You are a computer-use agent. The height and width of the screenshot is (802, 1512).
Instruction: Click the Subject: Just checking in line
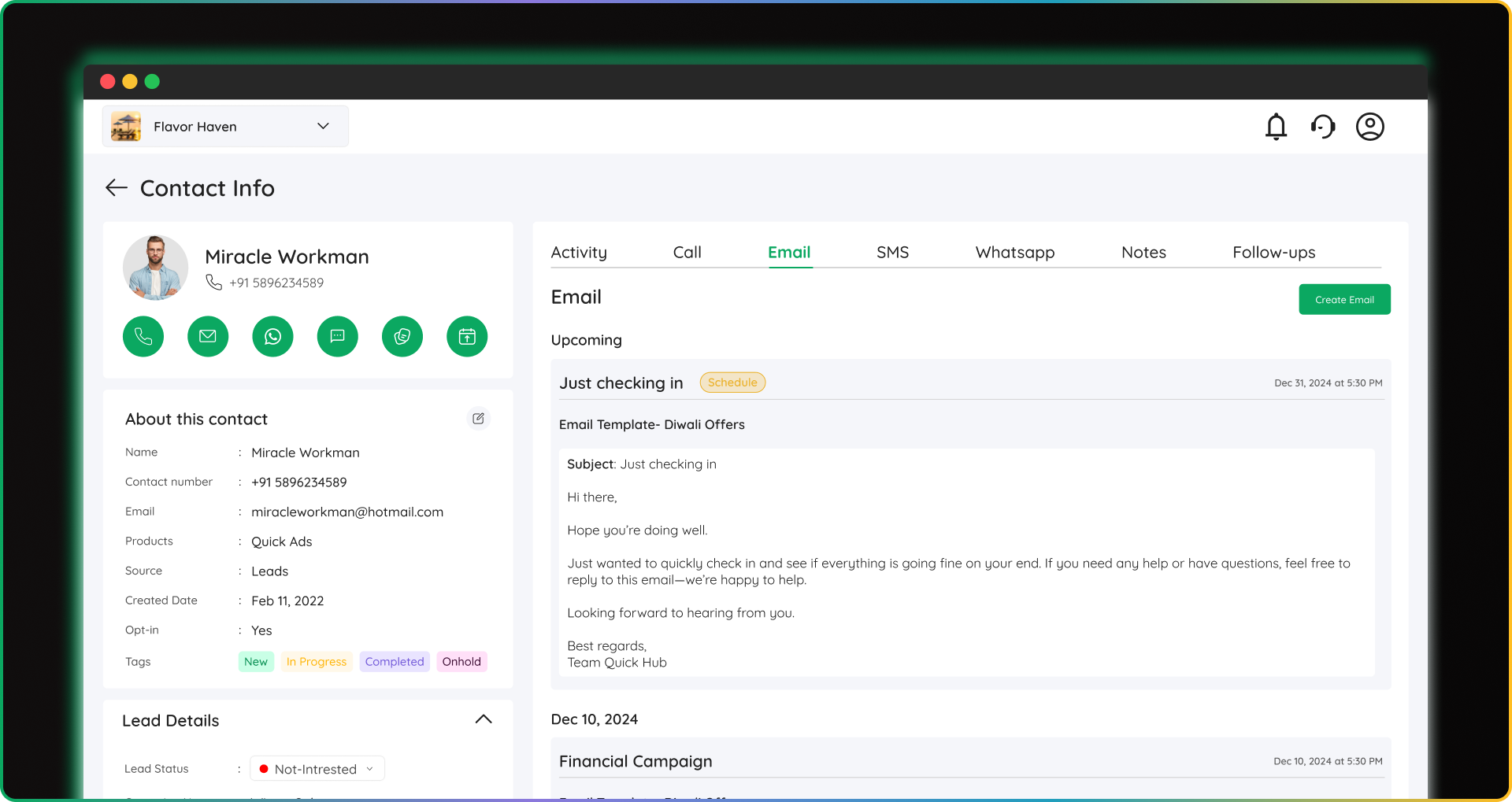[x=642, y=464]
